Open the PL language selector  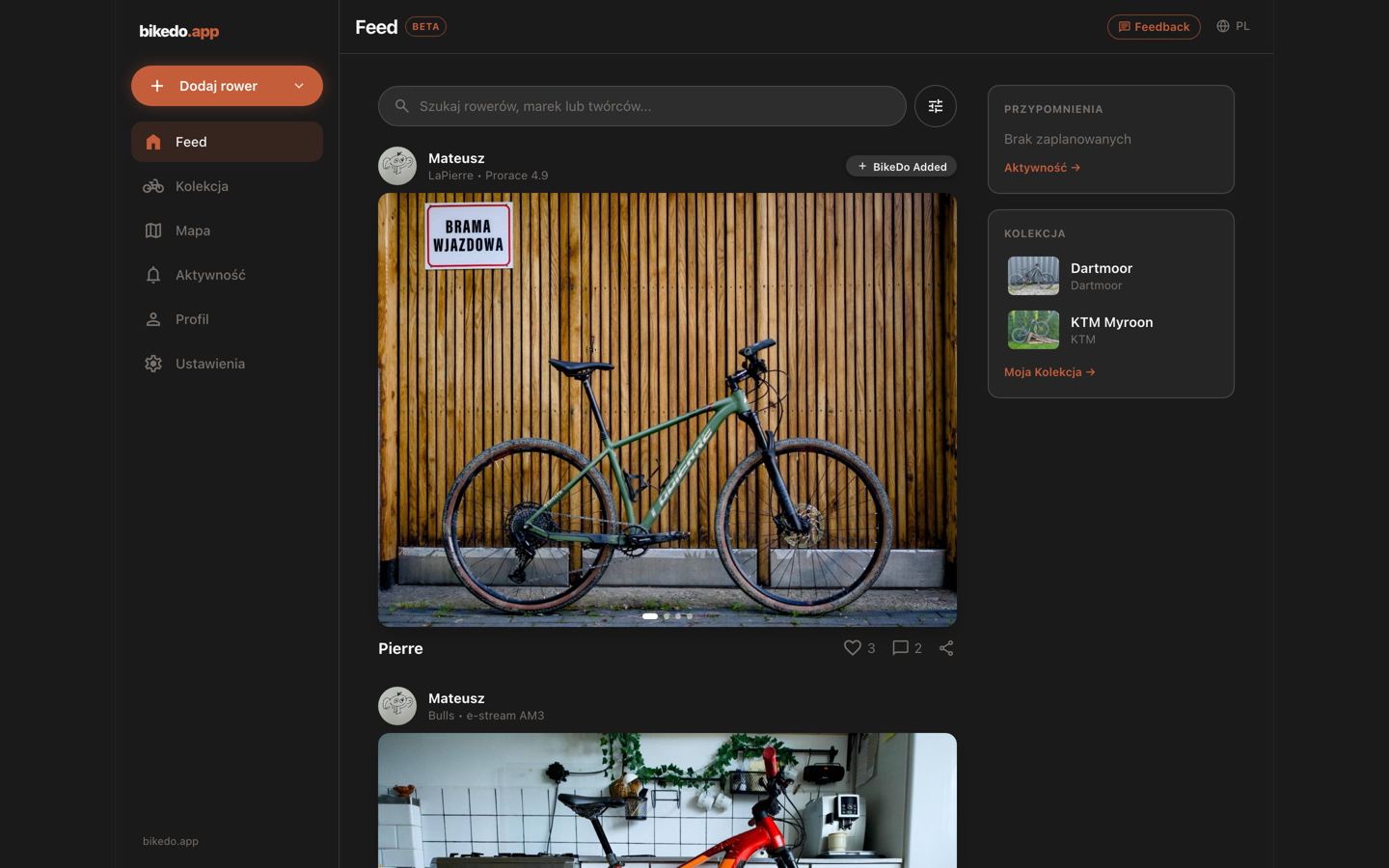(x=1233, y=26)
